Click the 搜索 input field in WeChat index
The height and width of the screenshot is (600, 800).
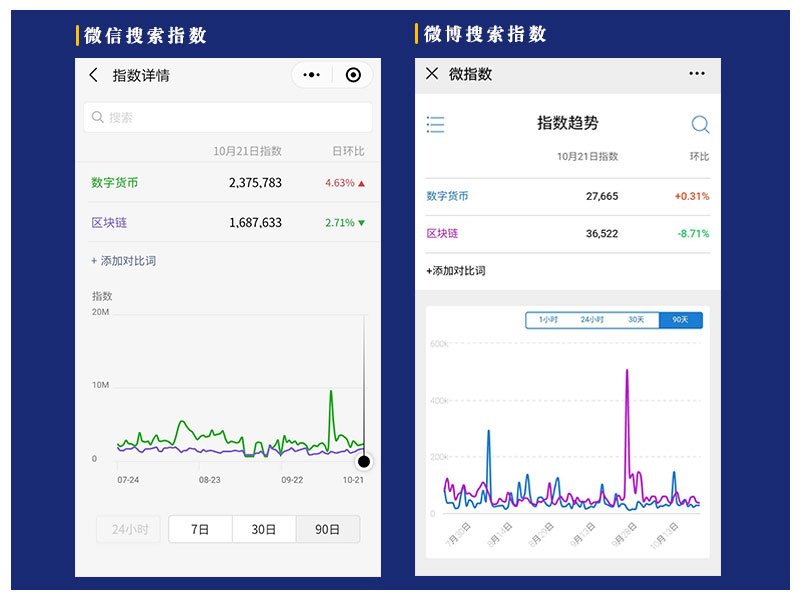[x=228, y=117]
